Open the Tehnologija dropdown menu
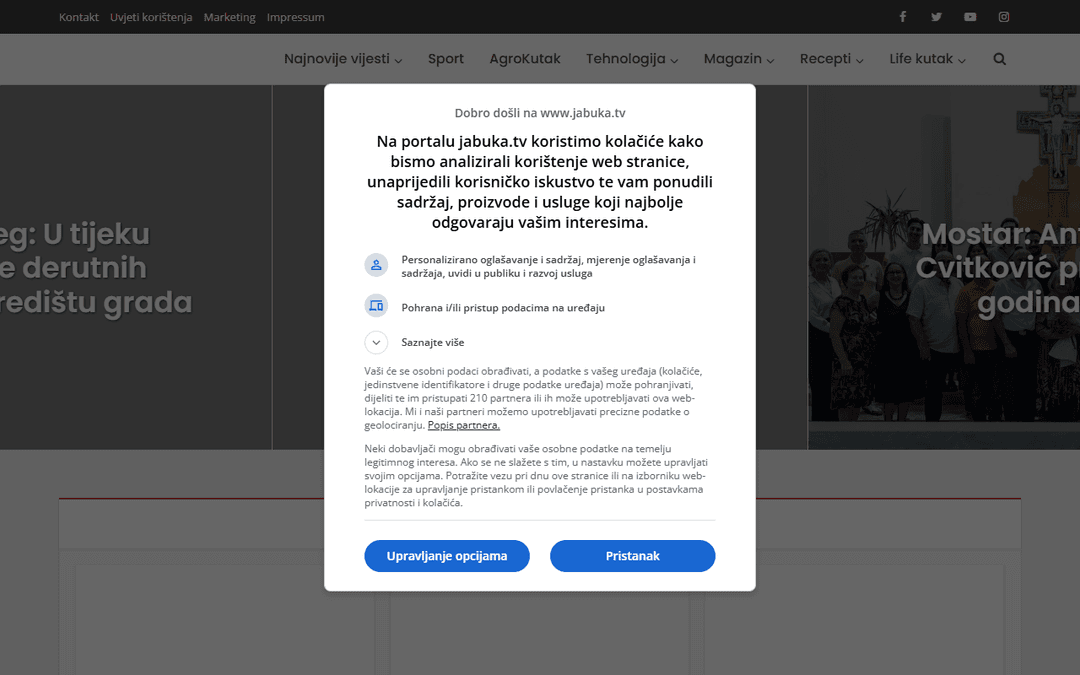Viewport: 1080px width, 675px height. pos(632,59)
